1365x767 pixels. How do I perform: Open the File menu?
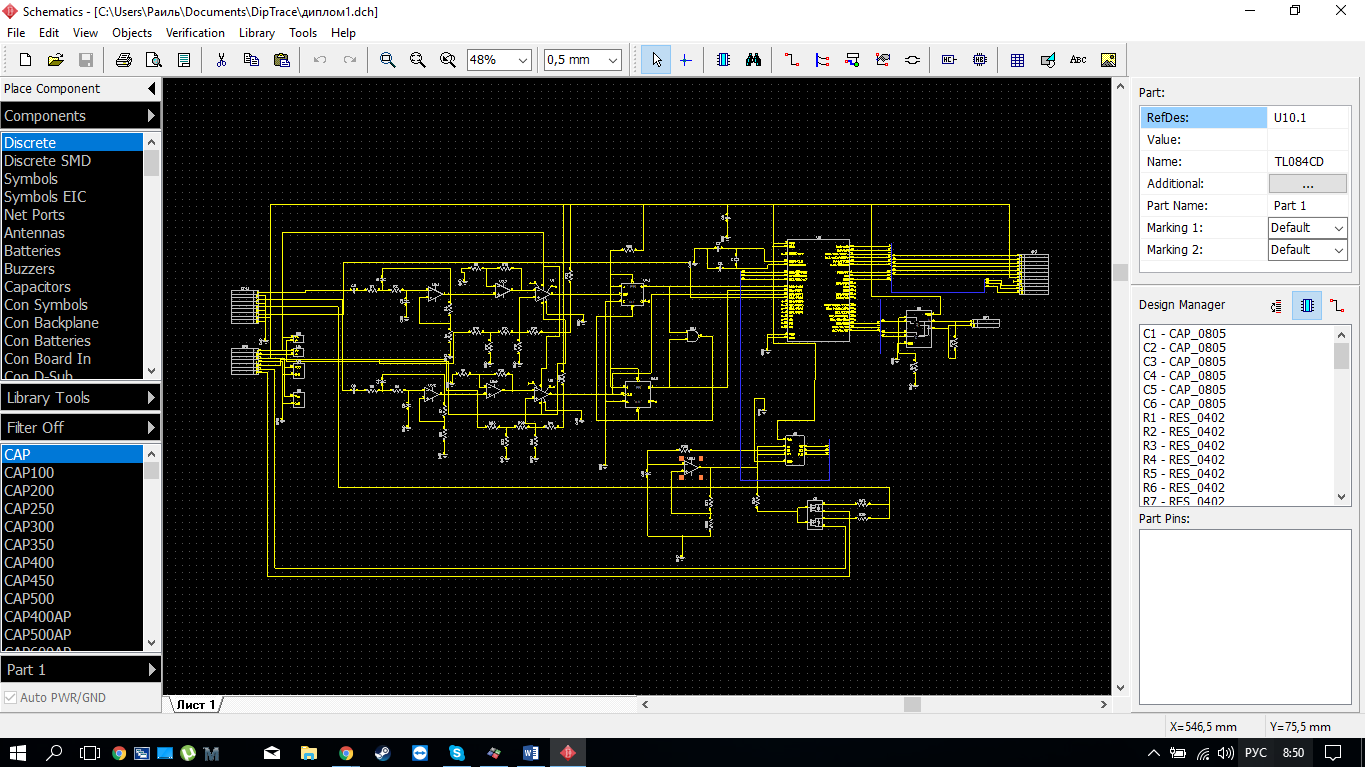pos(16,33)
